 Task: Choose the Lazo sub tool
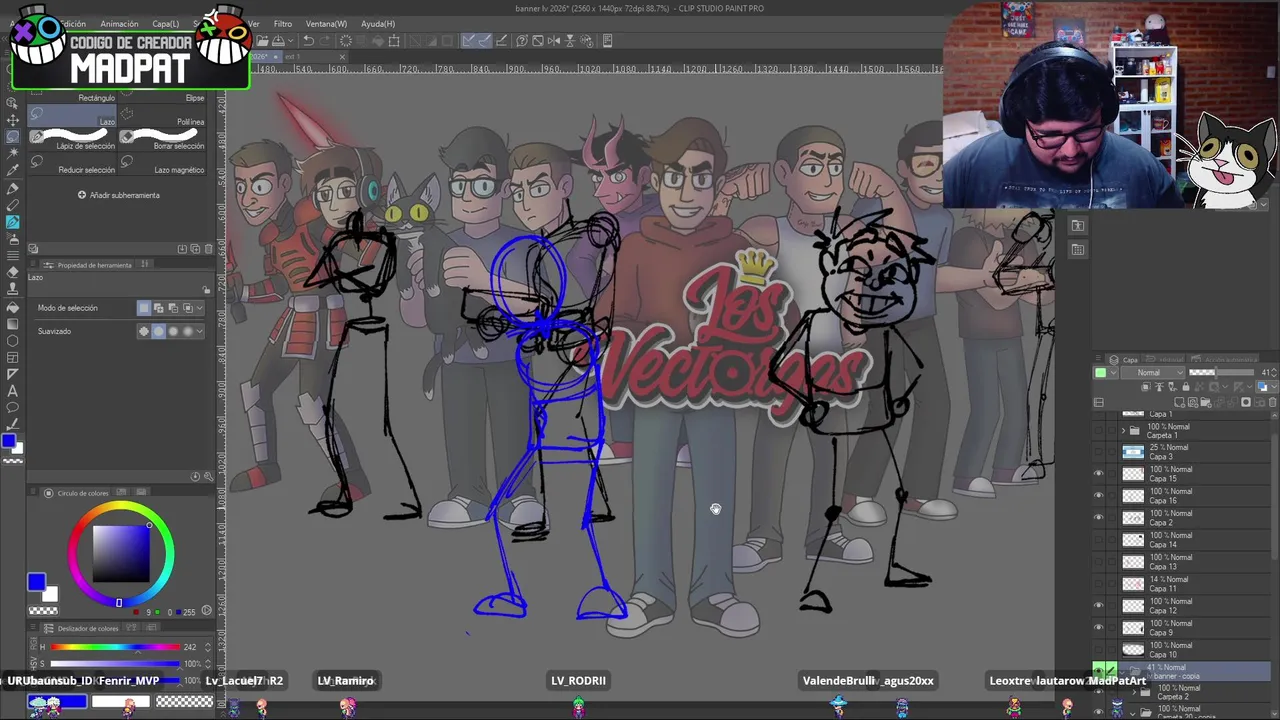74,114
